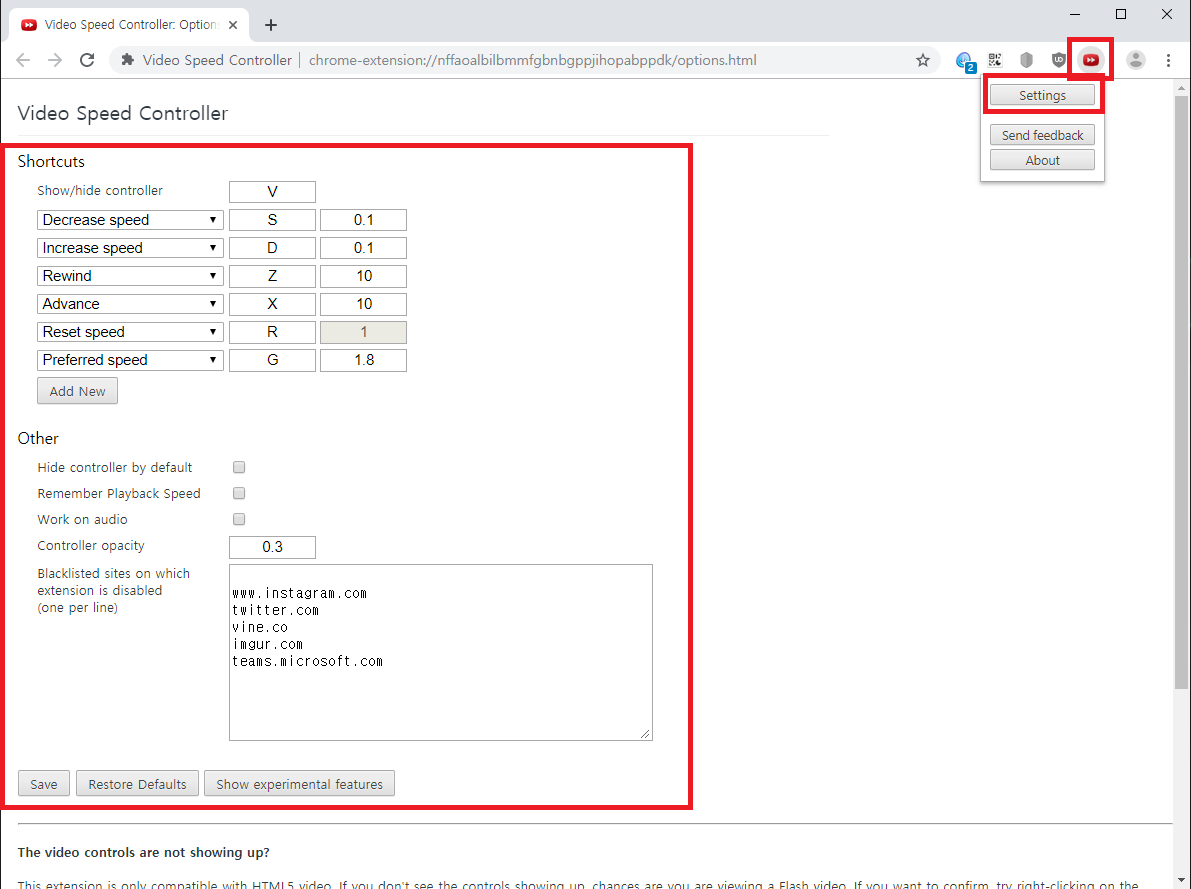Screen dimensions: 1191x889
Task: Close the Video Speed Controller tab
Action: (233, 25)
